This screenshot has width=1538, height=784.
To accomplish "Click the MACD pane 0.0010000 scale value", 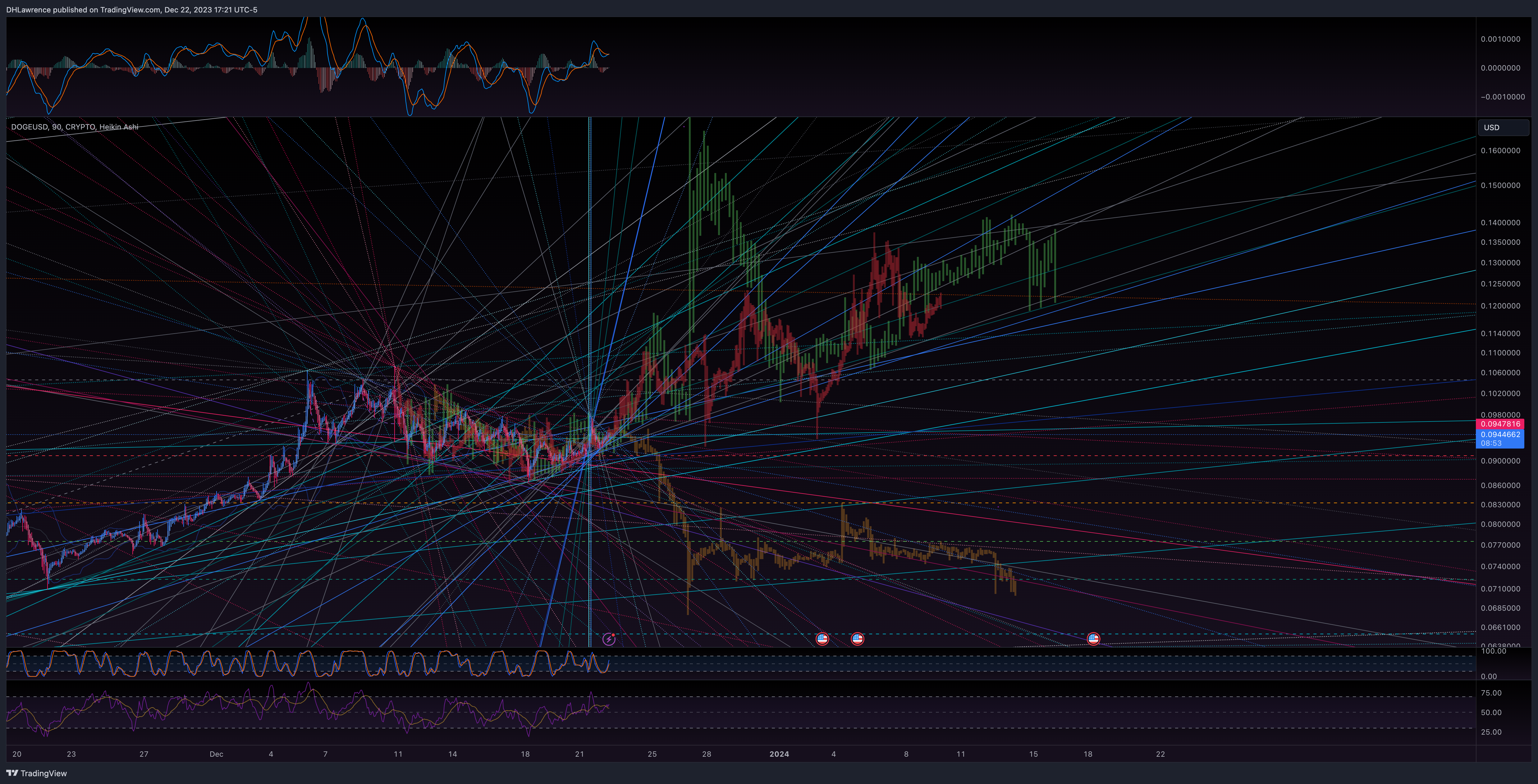I will point(1500,39).
